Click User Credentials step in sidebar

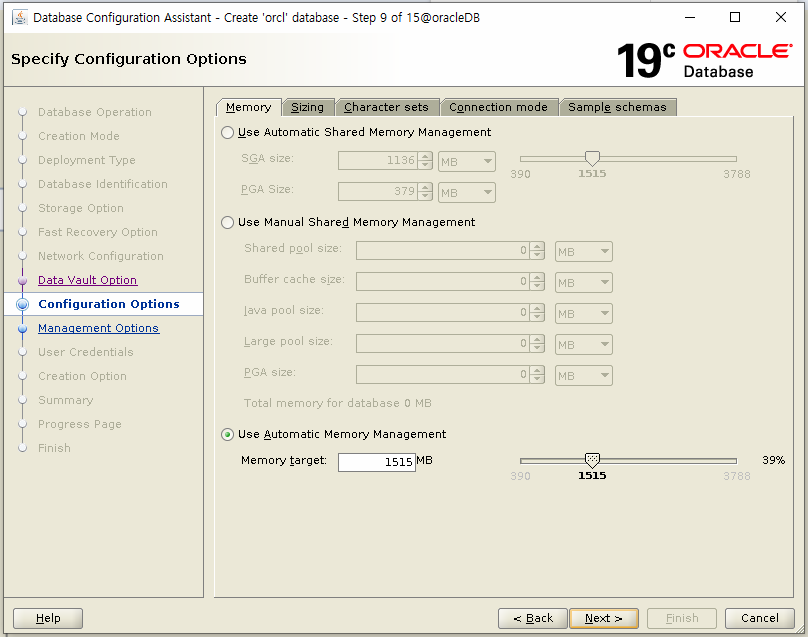[86, 352]
